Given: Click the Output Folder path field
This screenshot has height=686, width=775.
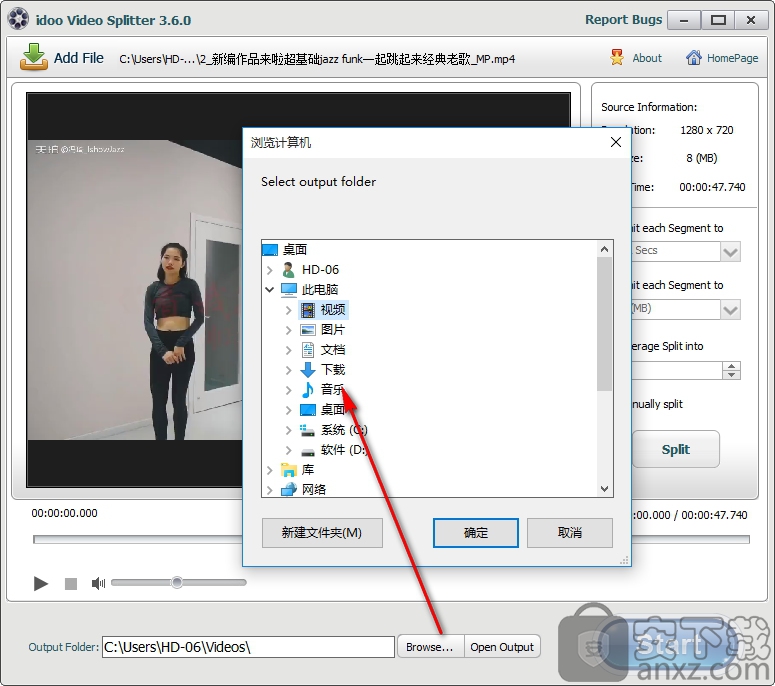Looking at the screenshot, I should [248, 647].
